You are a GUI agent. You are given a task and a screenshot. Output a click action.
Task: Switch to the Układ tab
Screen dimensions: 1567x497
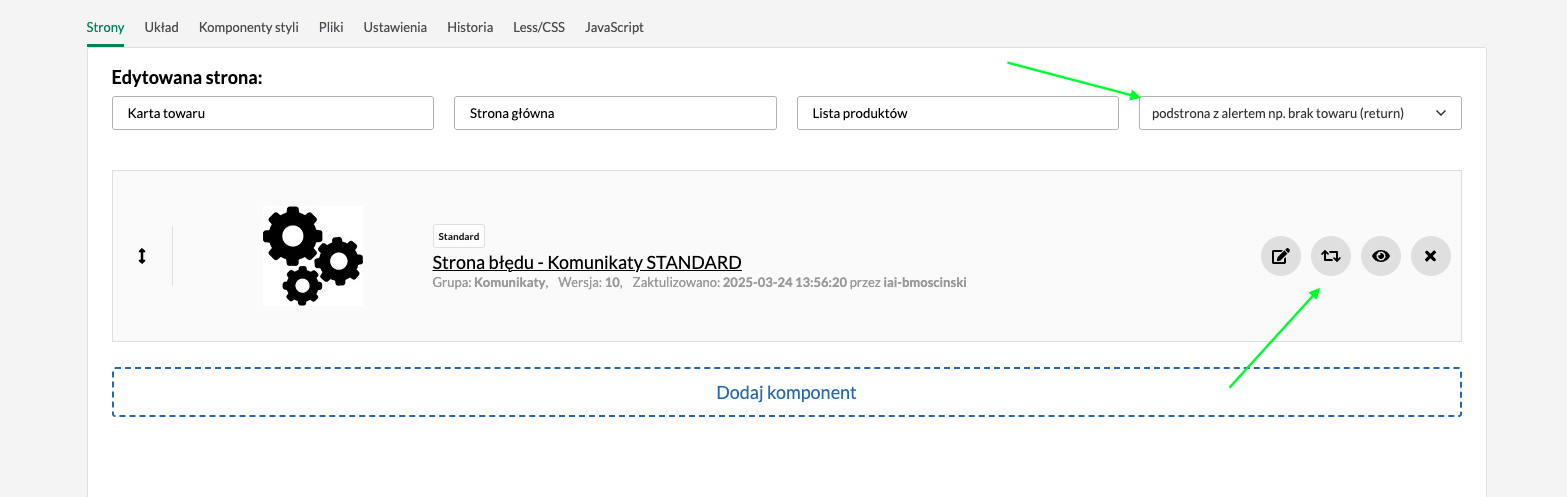pos(161,27)
